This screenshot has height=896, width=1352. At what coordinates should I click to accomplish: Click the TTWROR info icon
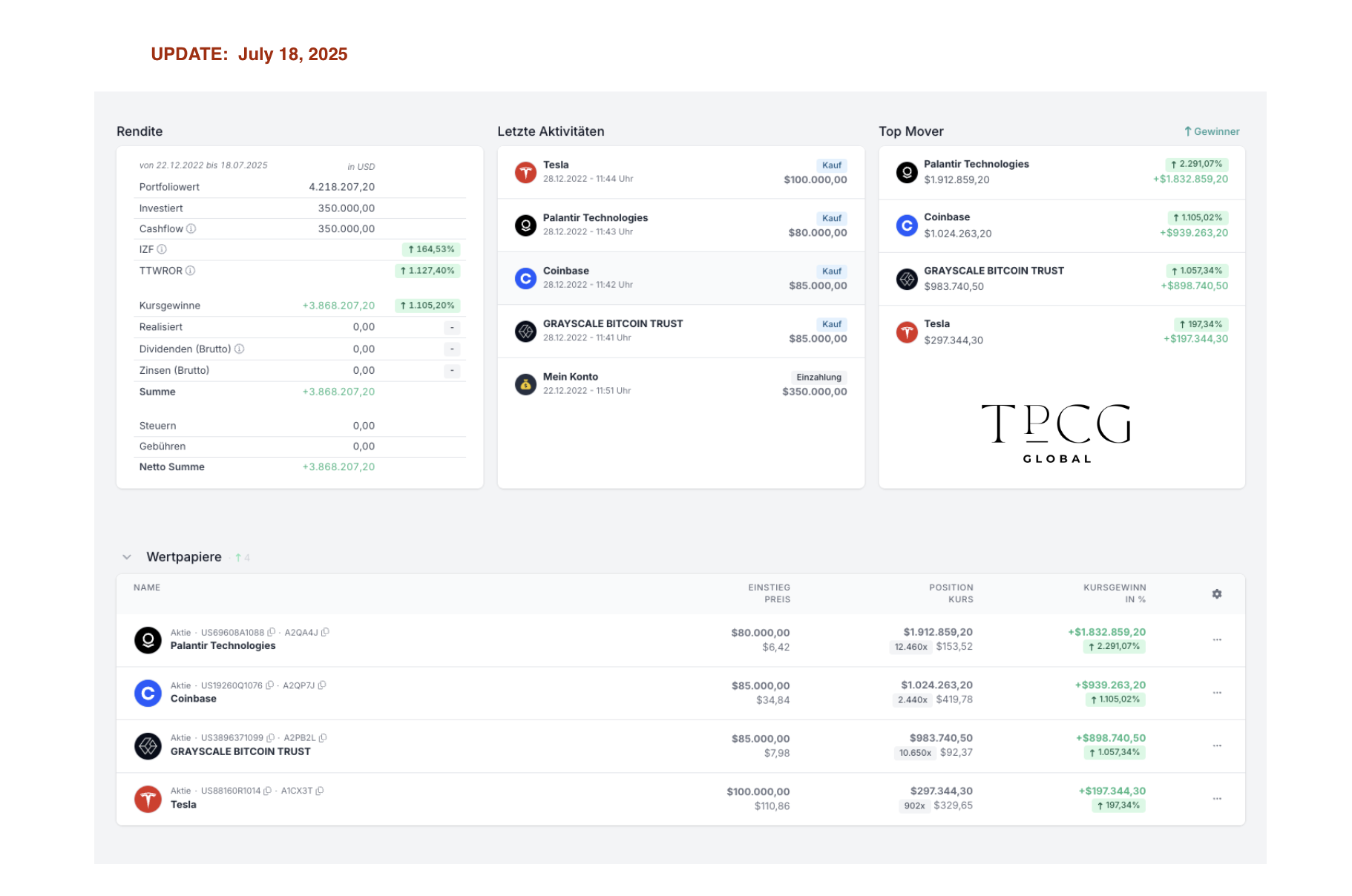pos(190,271)
